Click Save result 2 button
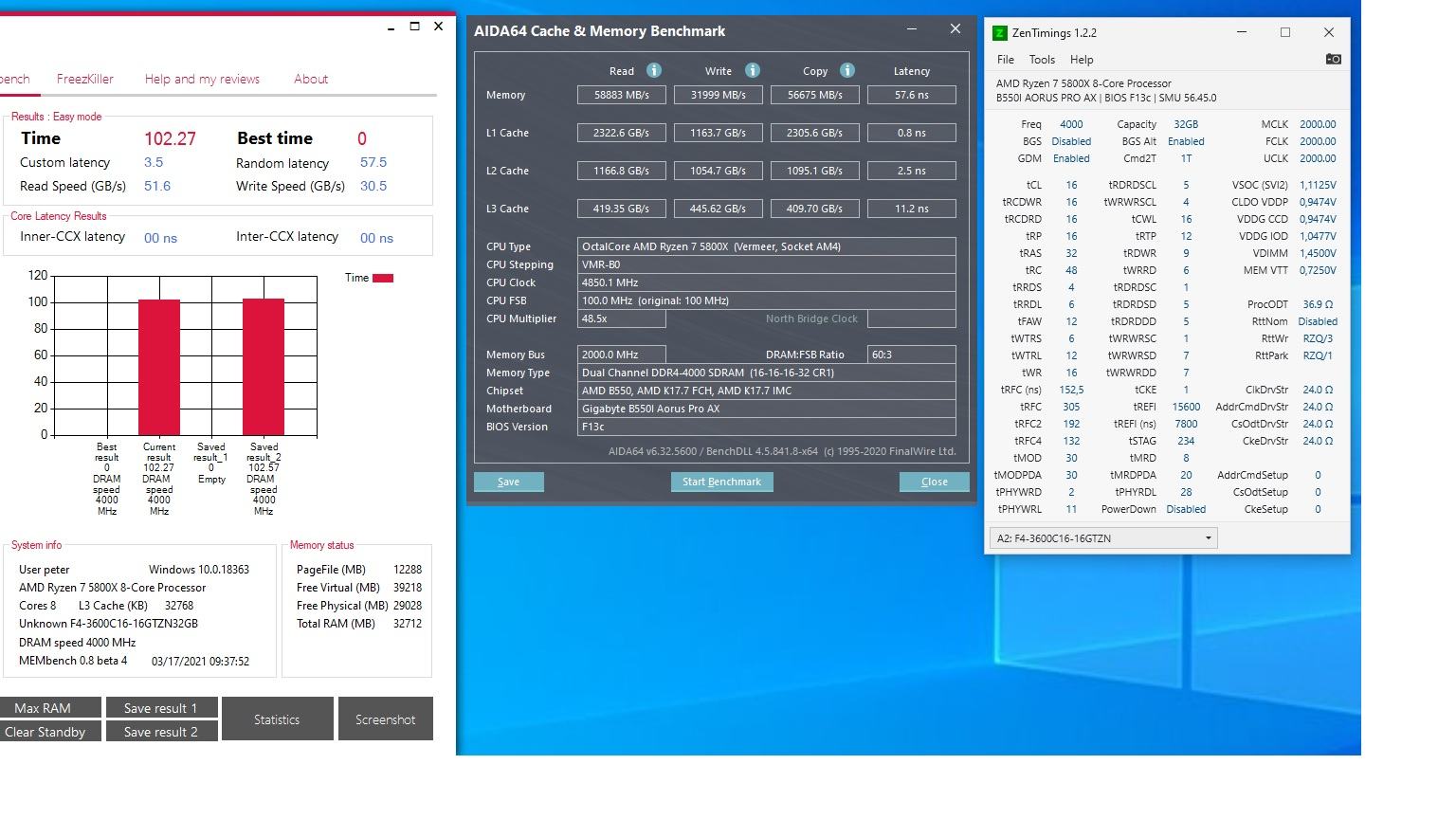The width and height of the screenshot is (1456, 819). pyautogui.click(x=161, y=732)
